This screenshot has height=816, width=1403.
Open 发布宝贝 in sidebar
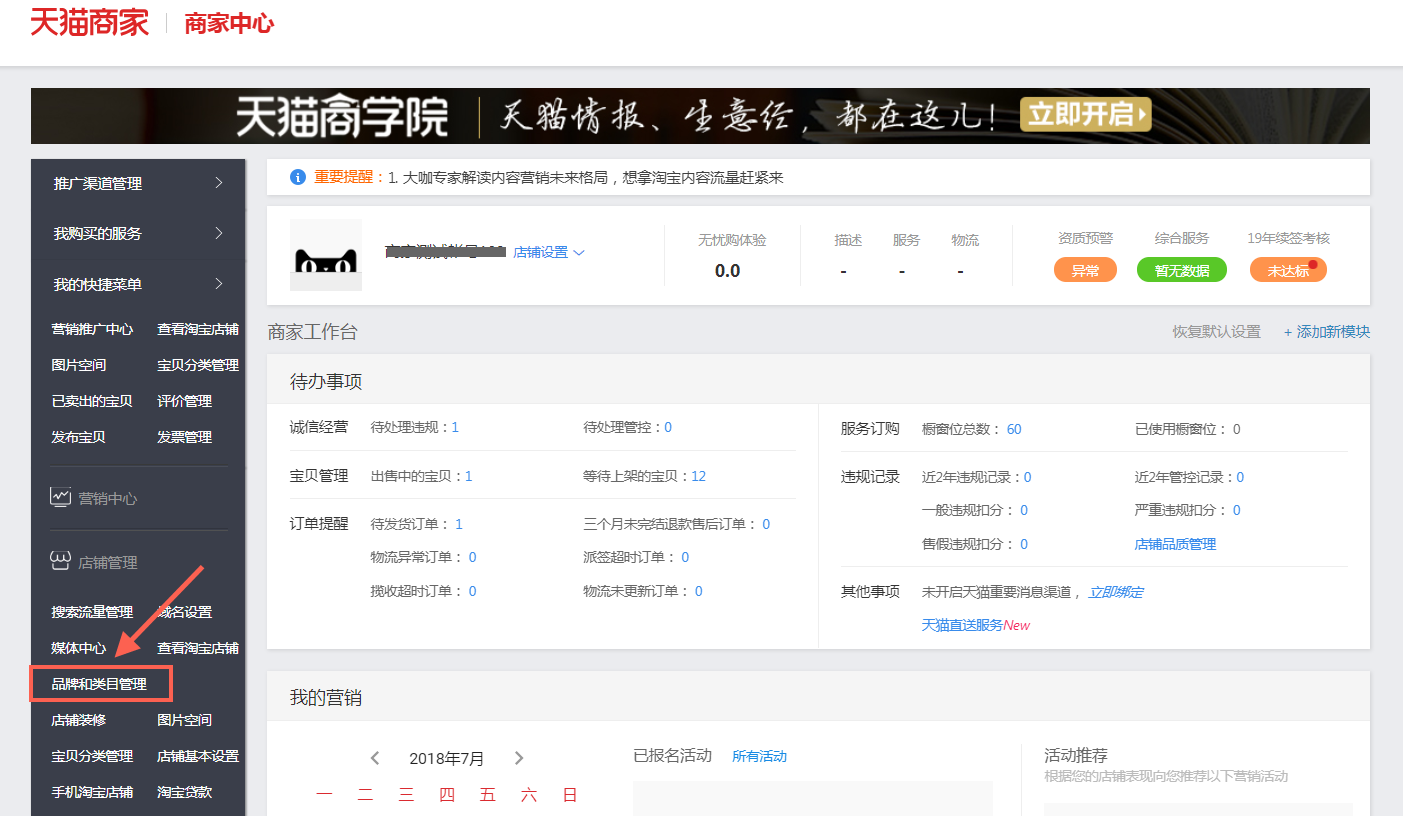click(79, 437)
